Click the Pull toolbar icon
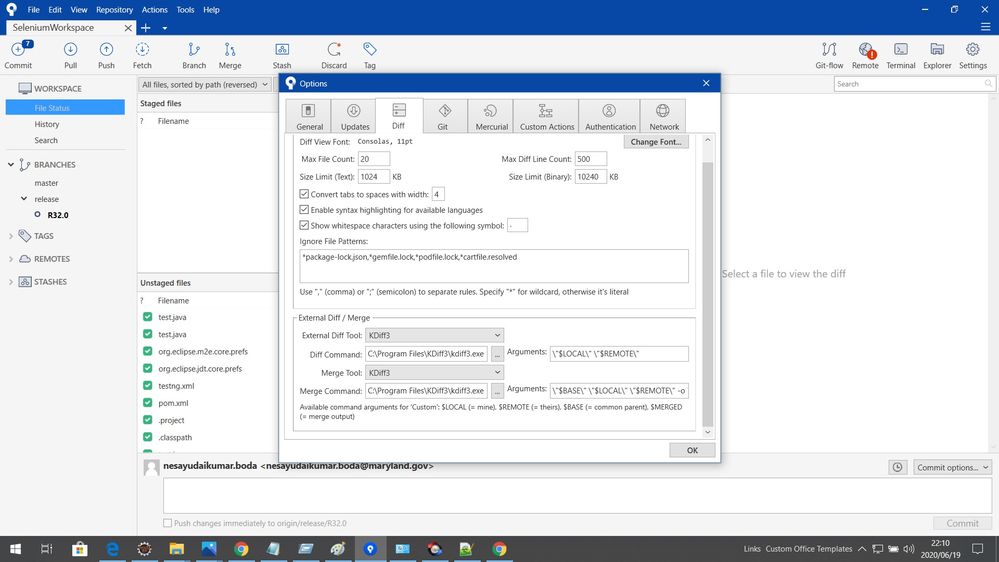The image size is (999, 562). click(x=70, y=54)
